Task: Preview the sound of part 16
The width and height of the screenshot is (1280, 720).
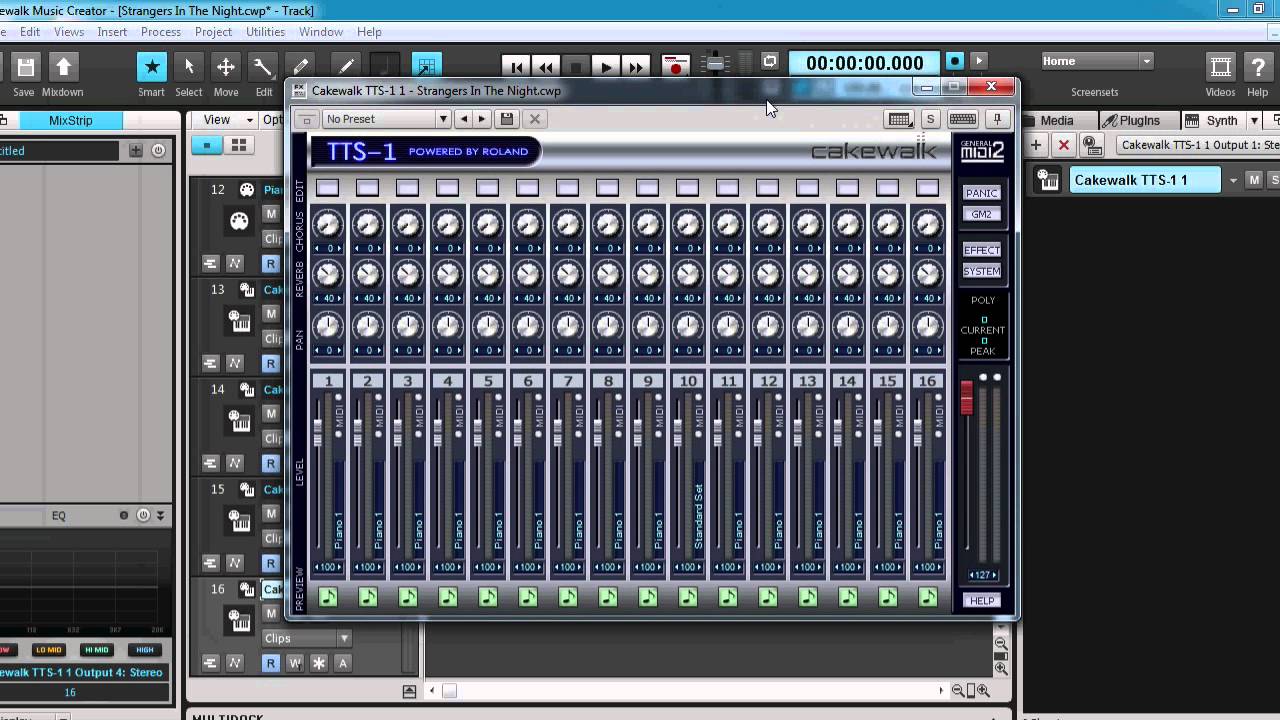Action: (928, 597)
